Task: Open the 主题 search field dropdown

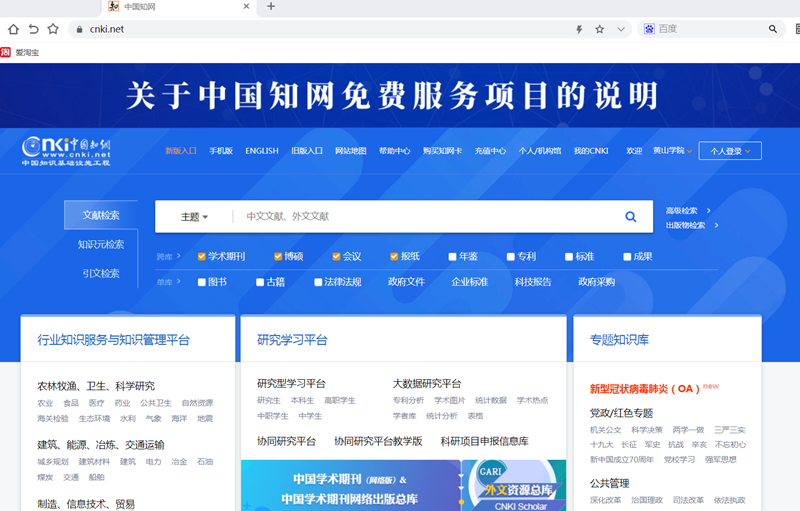Action: click(x=194, y=217)
